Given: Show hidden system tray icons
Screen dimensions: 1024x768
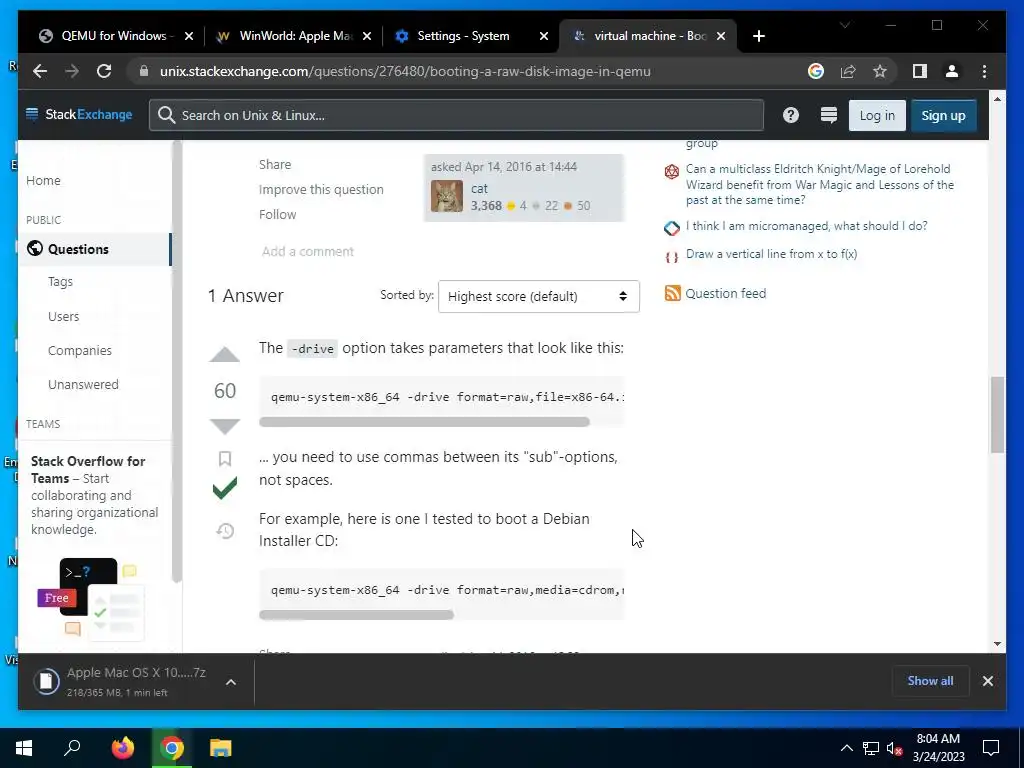Looking at the screenshot, I should pyautogui.click(x=846, y=748).
